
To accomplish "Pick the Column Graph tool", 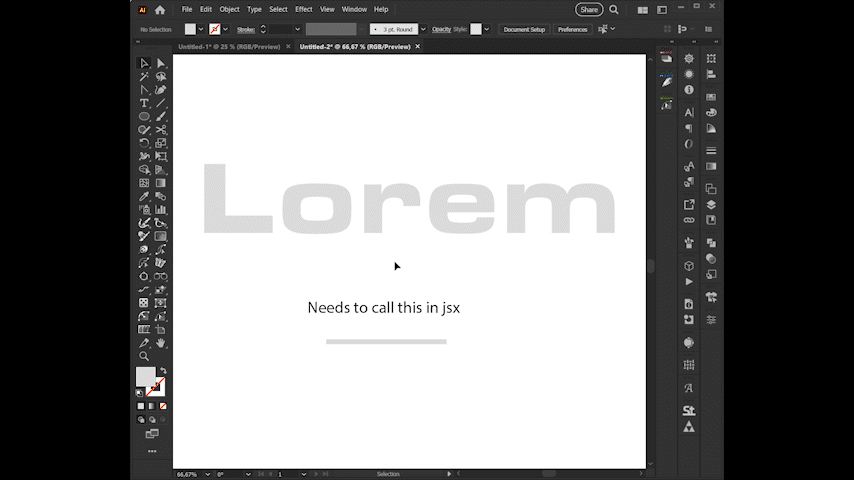I will 161,209.
